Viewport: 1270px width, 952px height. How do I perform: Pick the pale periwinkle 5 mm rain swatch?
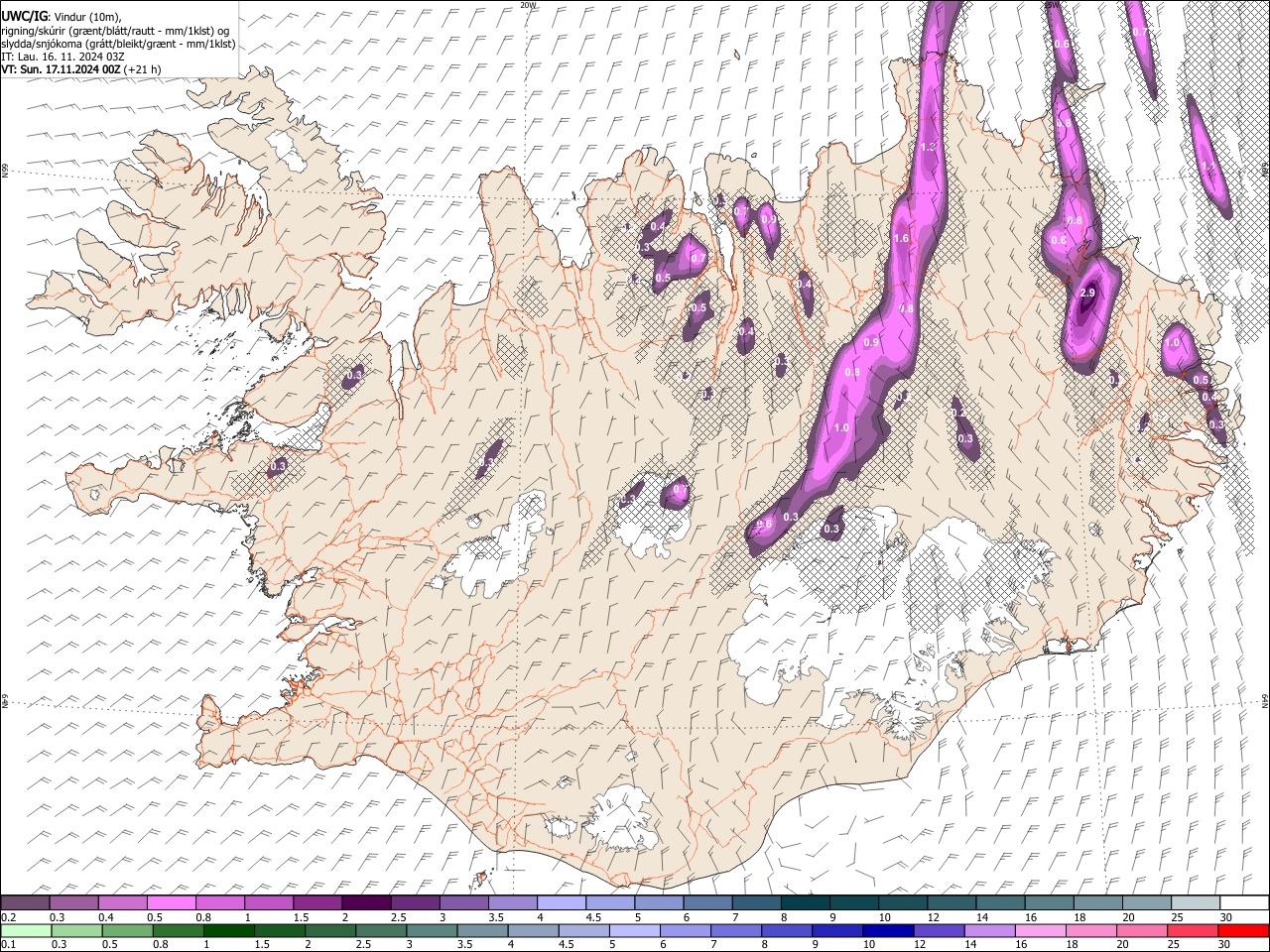[x=634, y=930]
